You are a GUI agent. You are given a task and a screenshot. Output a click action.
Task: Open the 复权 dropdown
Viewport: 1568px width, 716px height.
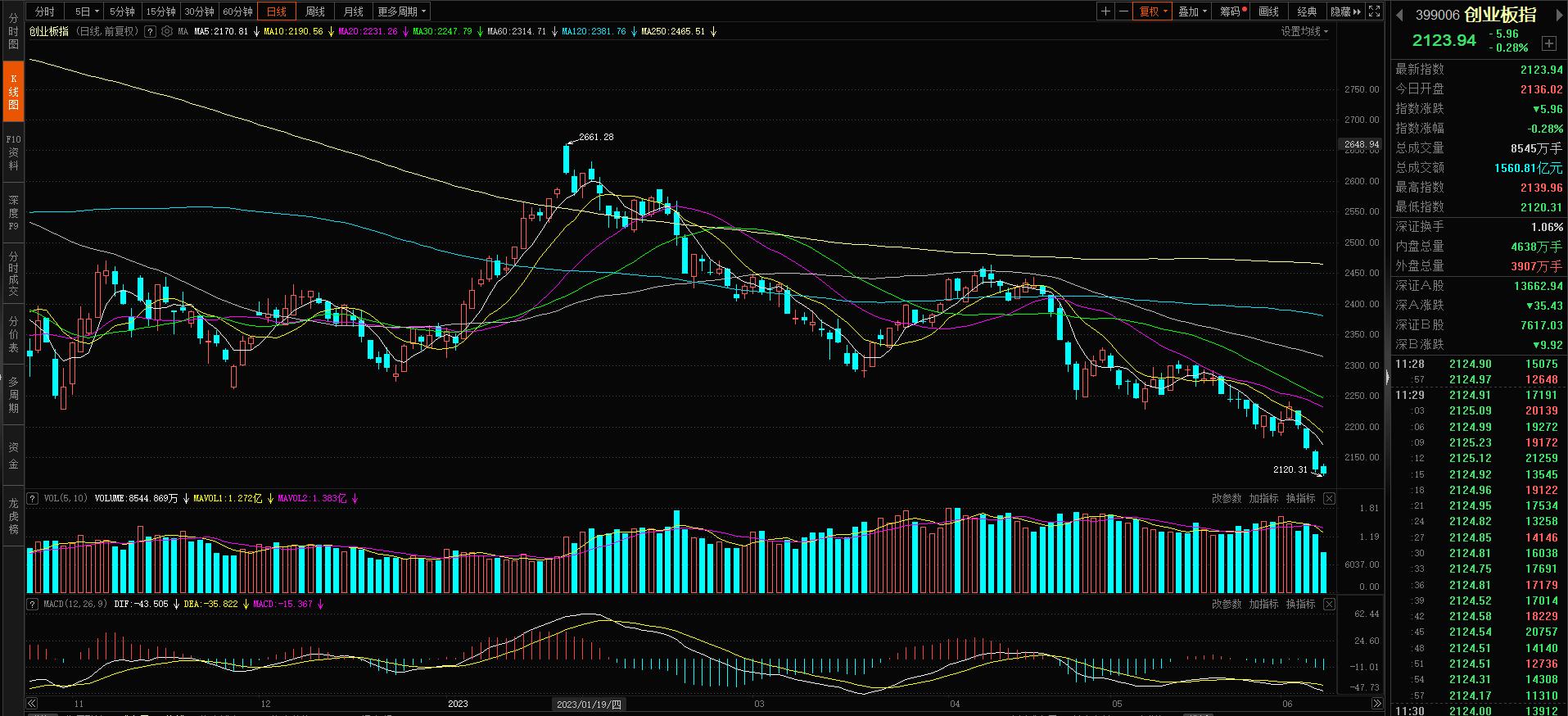click(1154, 11)
